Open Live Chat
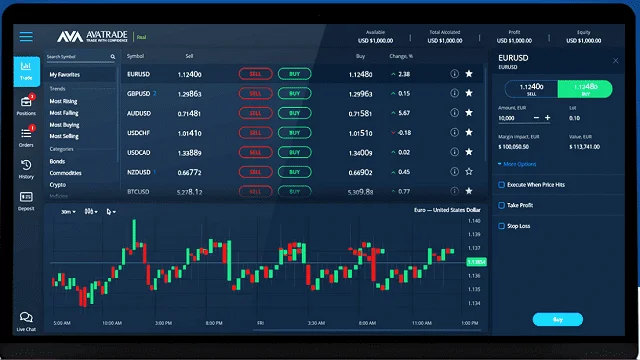Image resolution: width=640 pixels, height=360 pixels. [x=26, y=321]
